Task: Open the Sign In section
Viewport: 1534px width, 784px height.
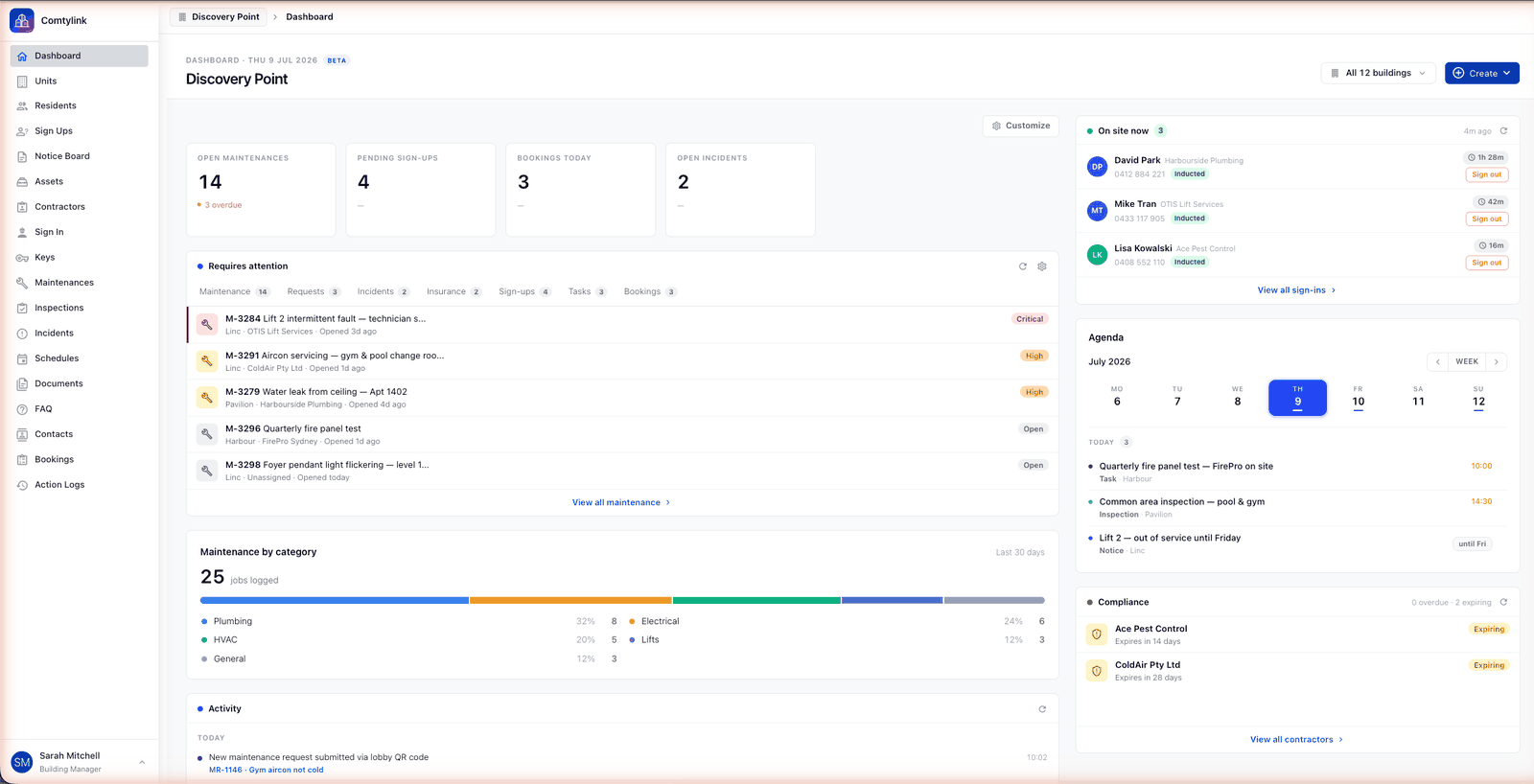Action: point(79,232)
